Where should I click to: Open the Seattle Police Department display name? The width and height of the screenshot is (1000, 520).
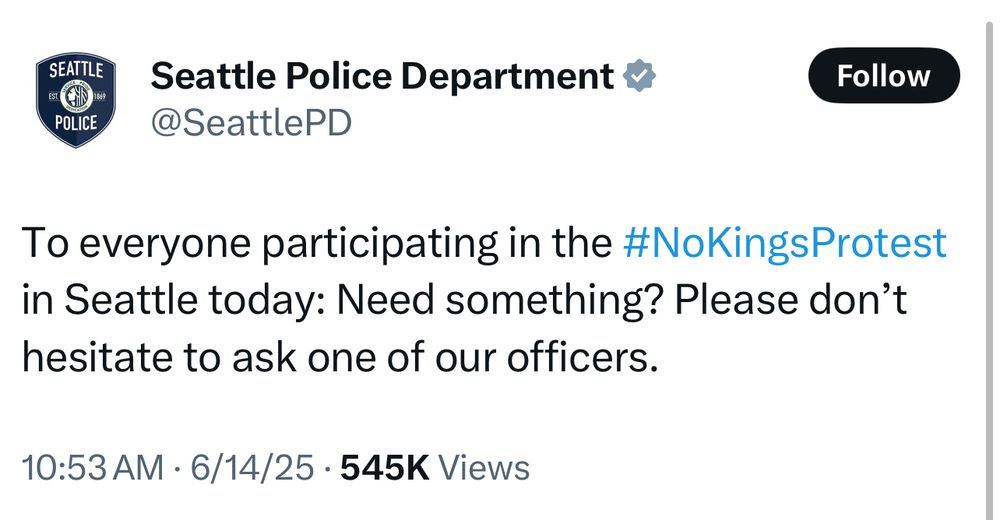382,76
